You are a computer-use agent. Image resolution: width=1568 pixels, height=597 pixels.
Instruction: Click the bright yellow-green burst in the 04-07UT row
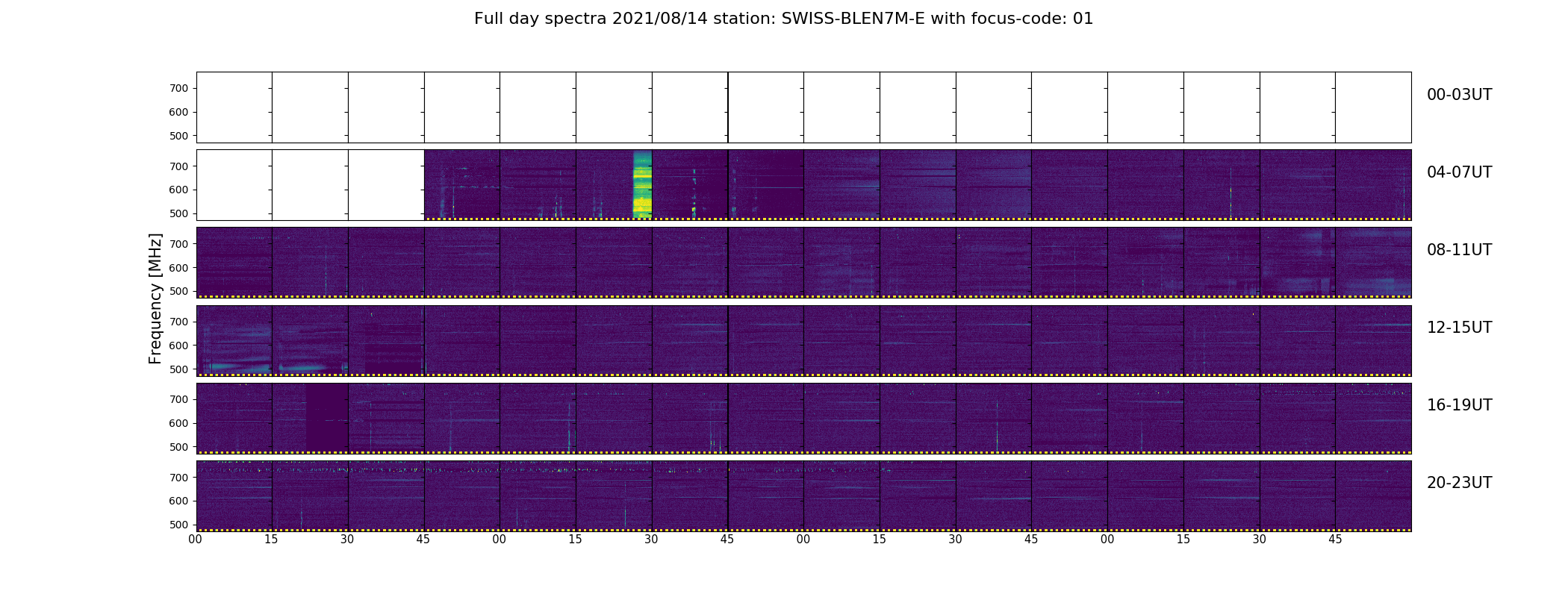[x=642, y=184]
